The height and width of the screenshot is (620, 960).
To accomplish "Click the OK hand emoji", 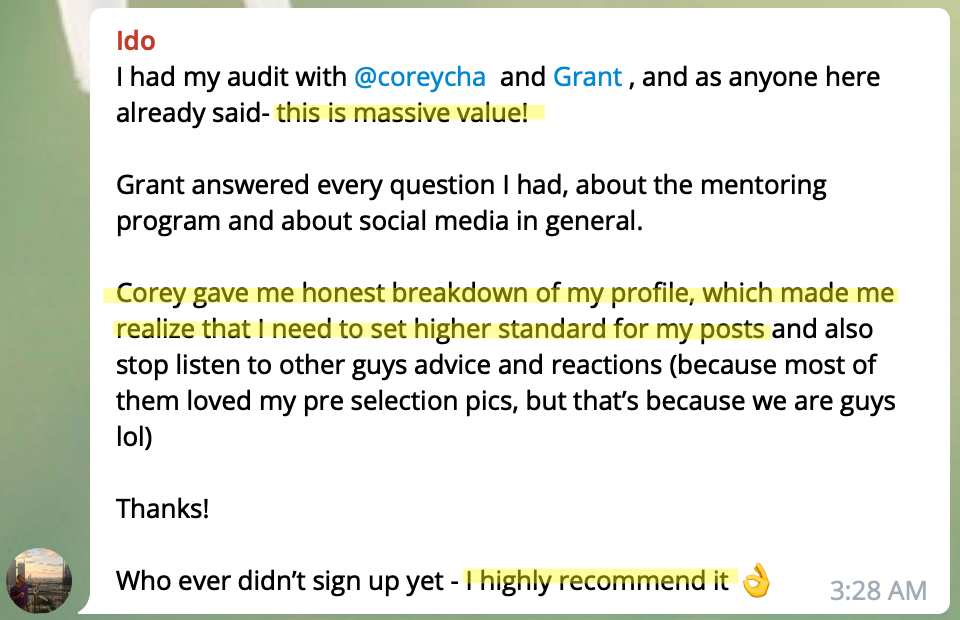I will (756, 580).
